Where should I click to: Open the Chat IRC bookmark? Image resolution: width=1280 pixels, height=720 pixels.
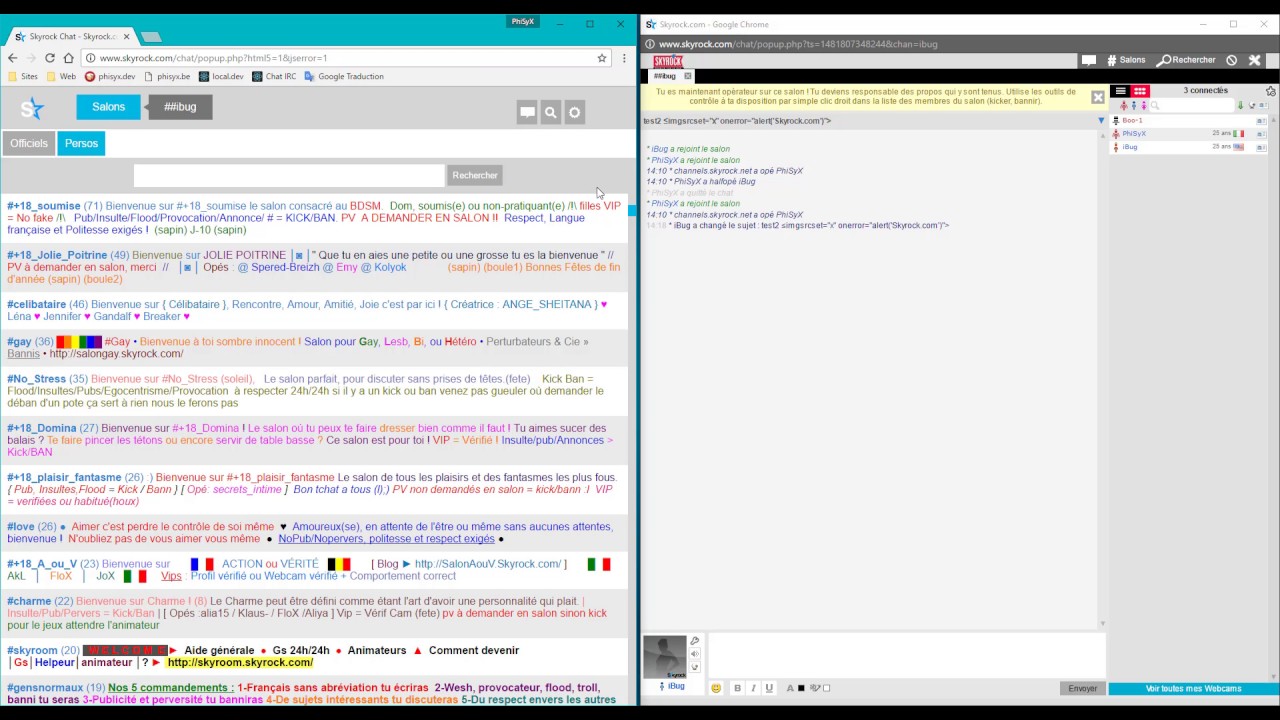273,76
